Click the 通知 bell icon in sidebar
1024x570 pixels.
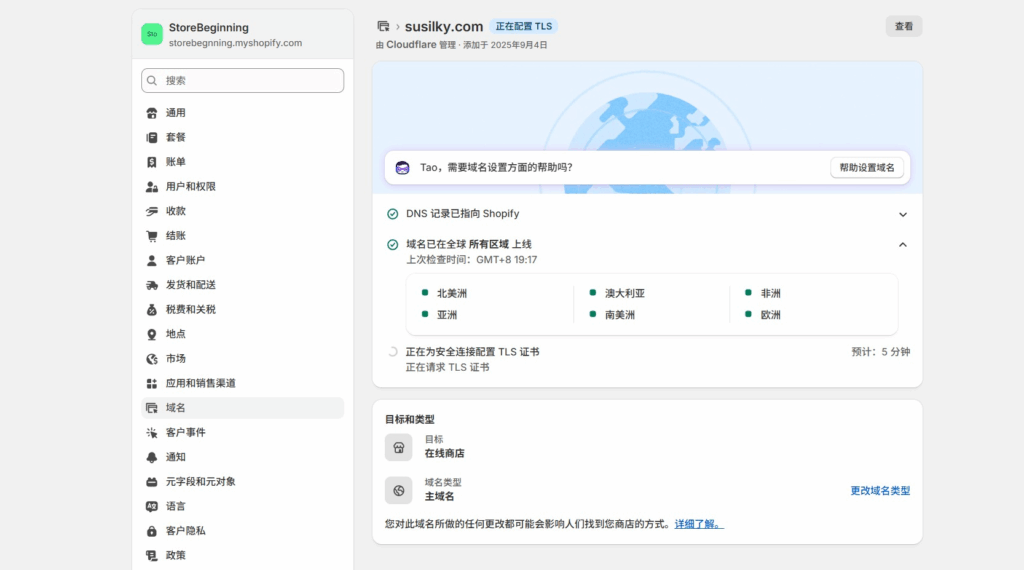[152, 457]
